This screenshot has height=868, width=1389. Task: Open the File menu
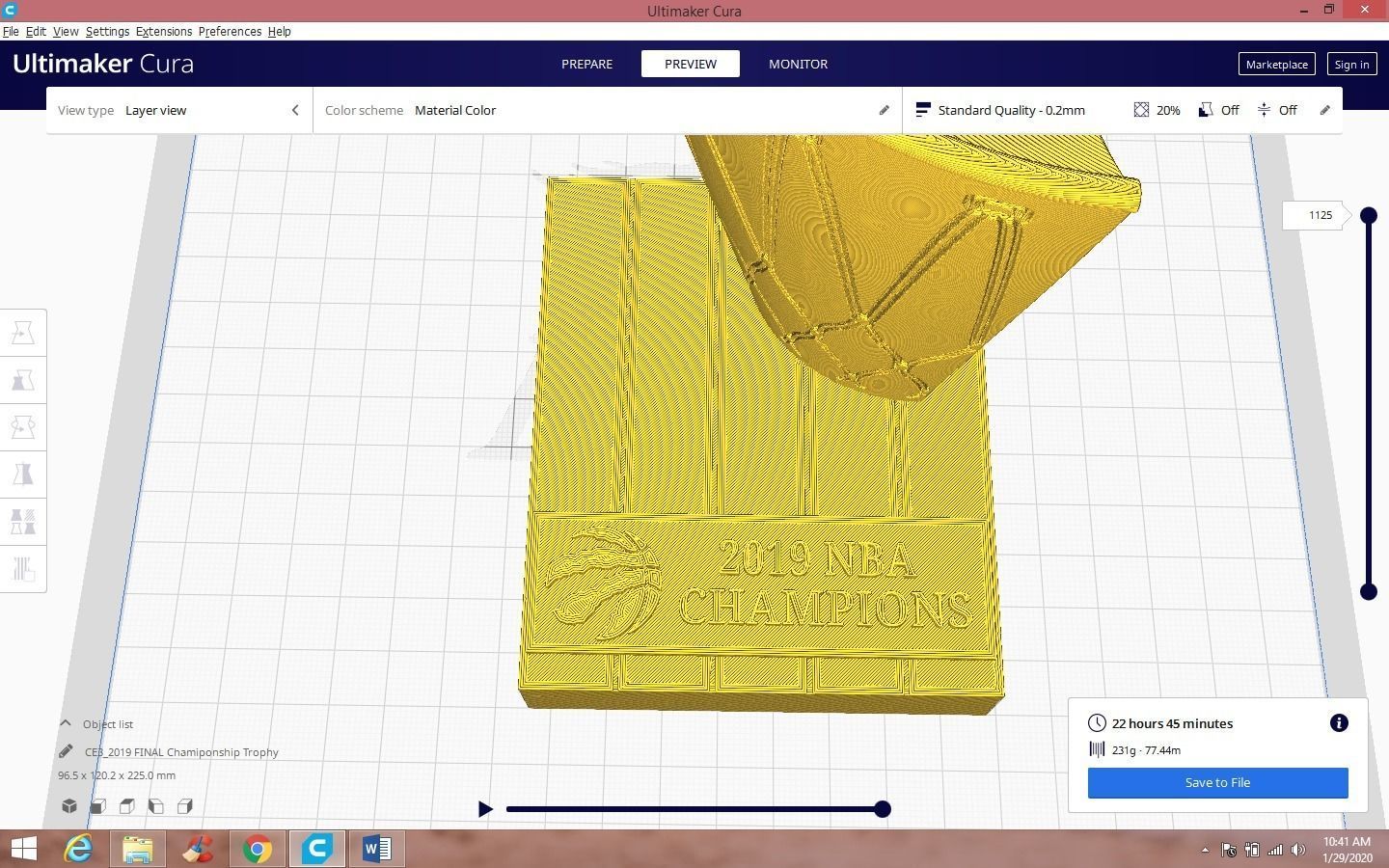(11, 31)
